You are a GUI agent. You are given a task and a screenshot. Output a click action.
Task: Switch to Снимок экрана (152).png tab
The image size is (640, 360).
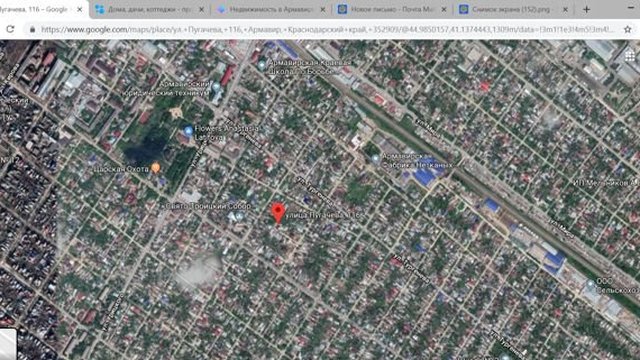[x=514, y=9]
